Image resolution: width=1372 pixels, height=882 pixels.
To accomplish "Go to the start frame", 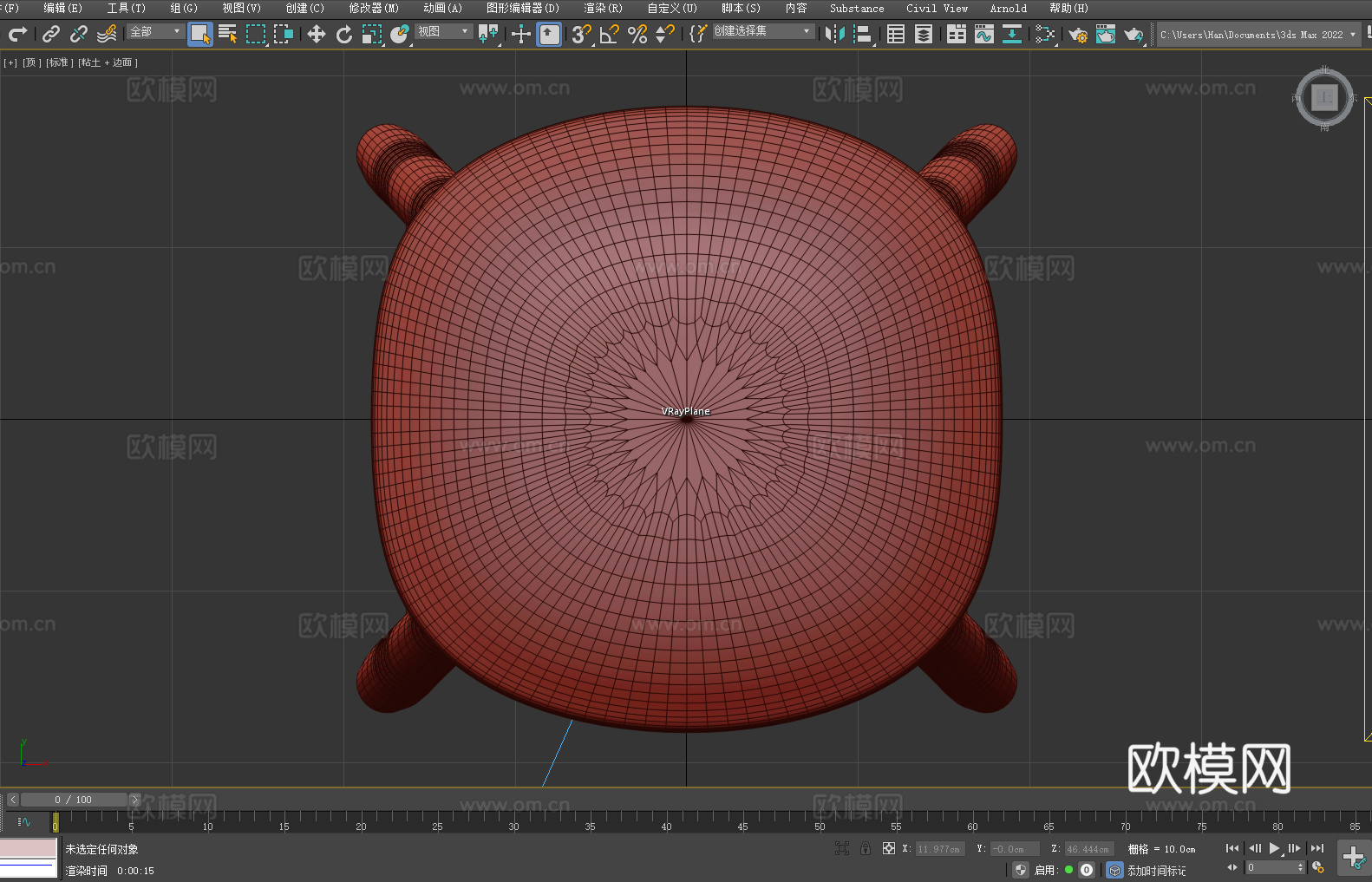I will [x=1232, y=848].
